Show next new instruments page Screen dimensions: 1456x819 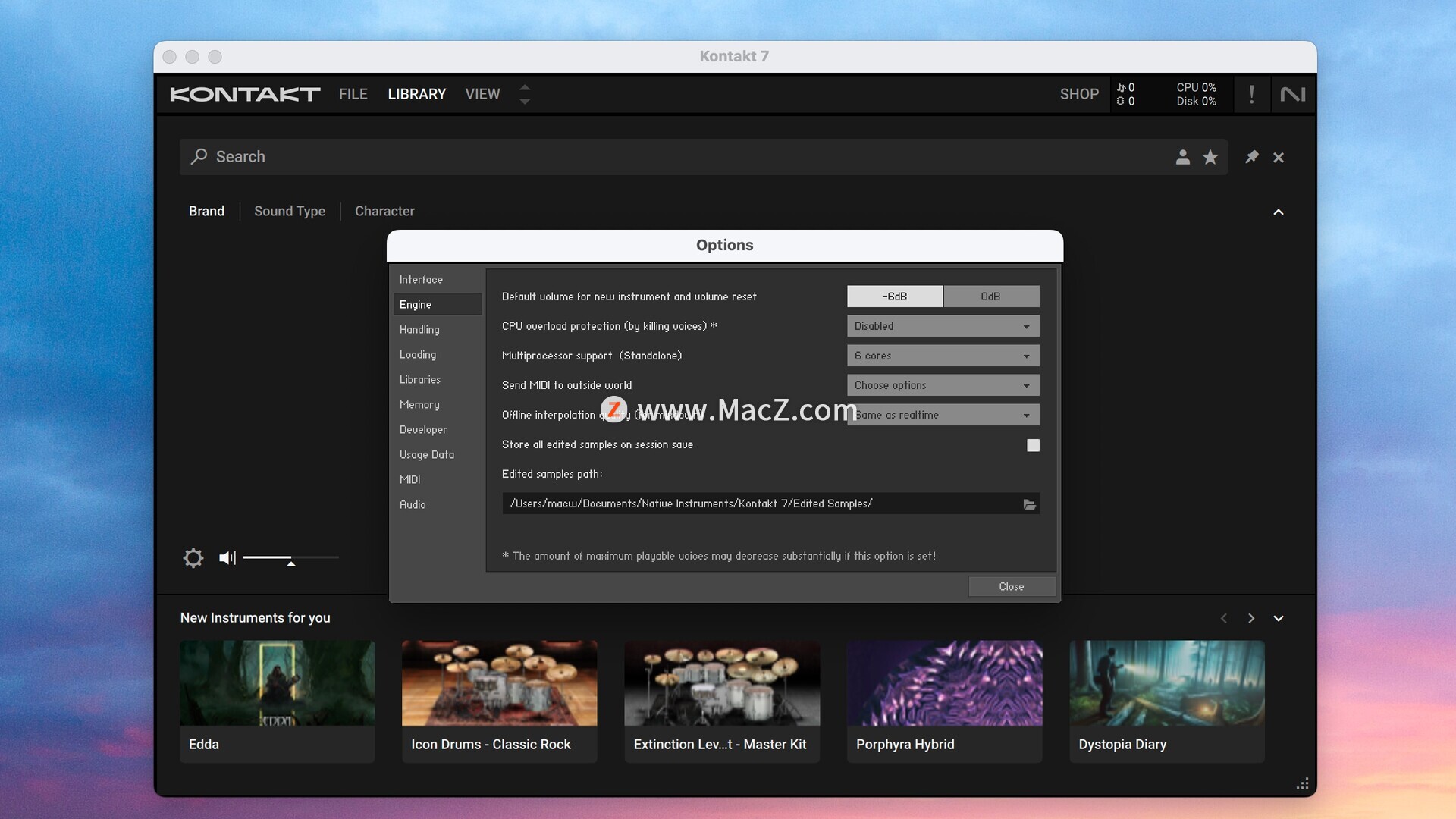[1250, 618]
